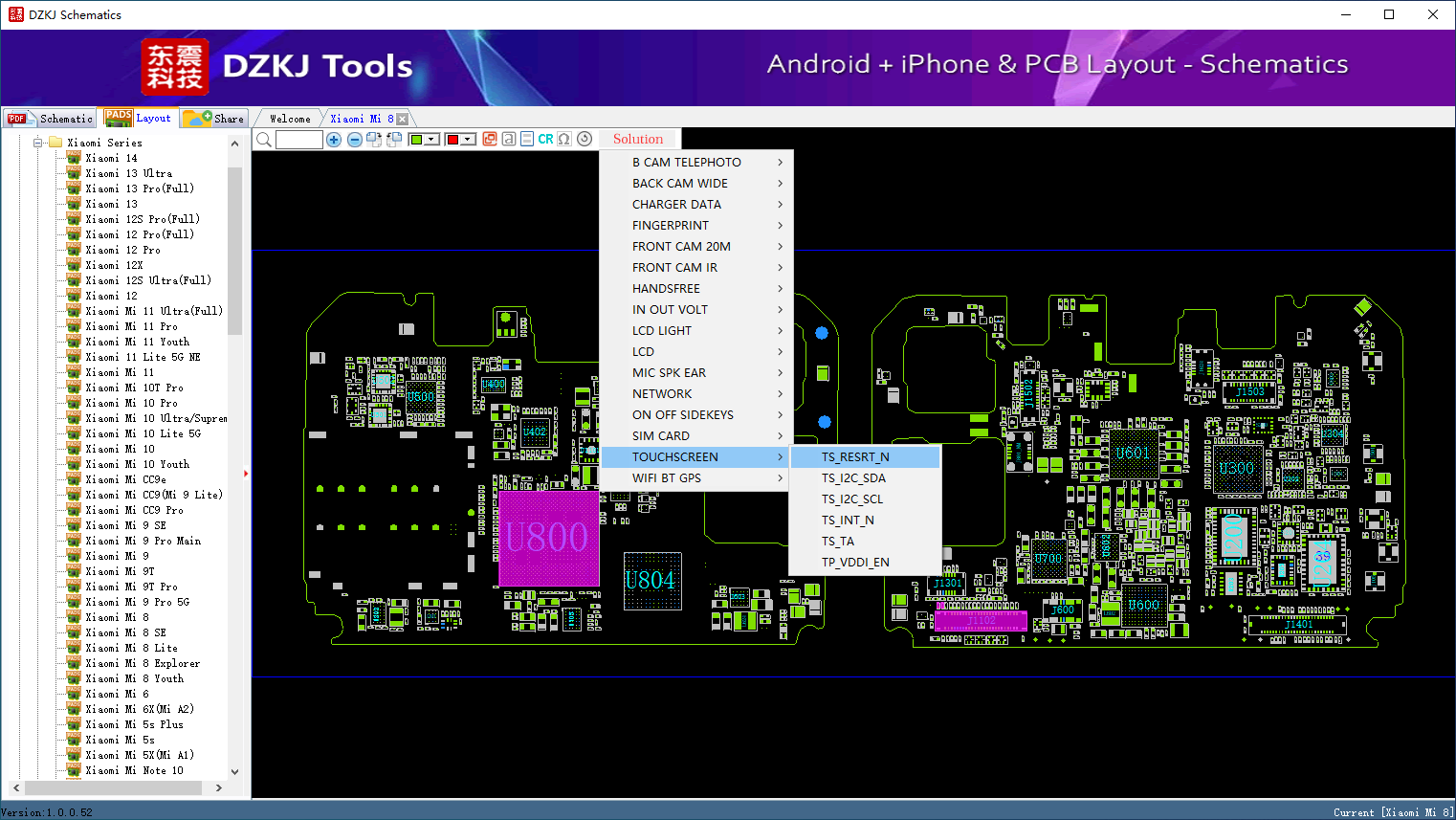Open the BACK CAM WIDE submenu
This screenshot has height=820, width=1456.
(696, 184)
